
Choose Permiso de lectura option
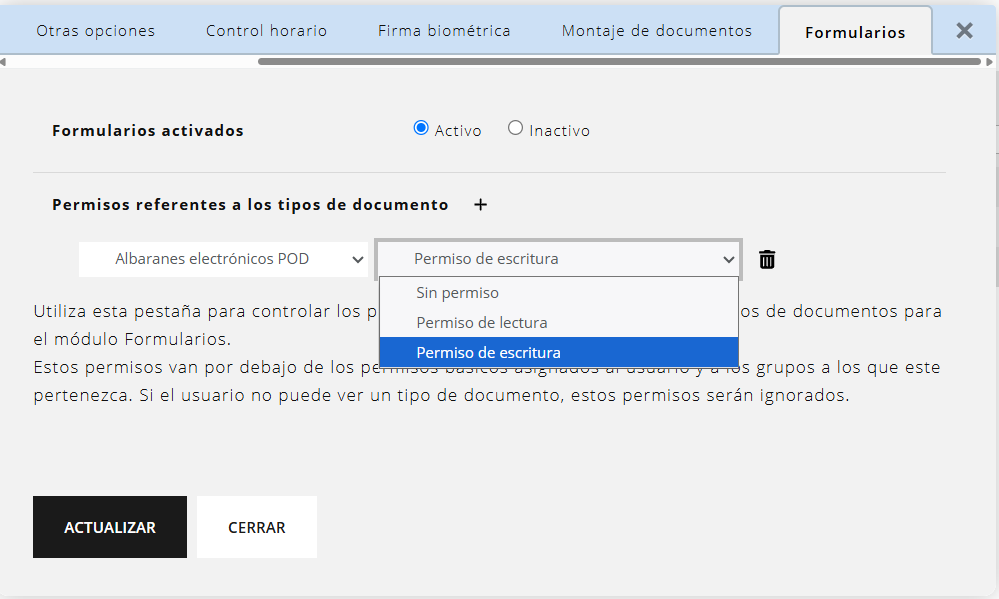481,323
